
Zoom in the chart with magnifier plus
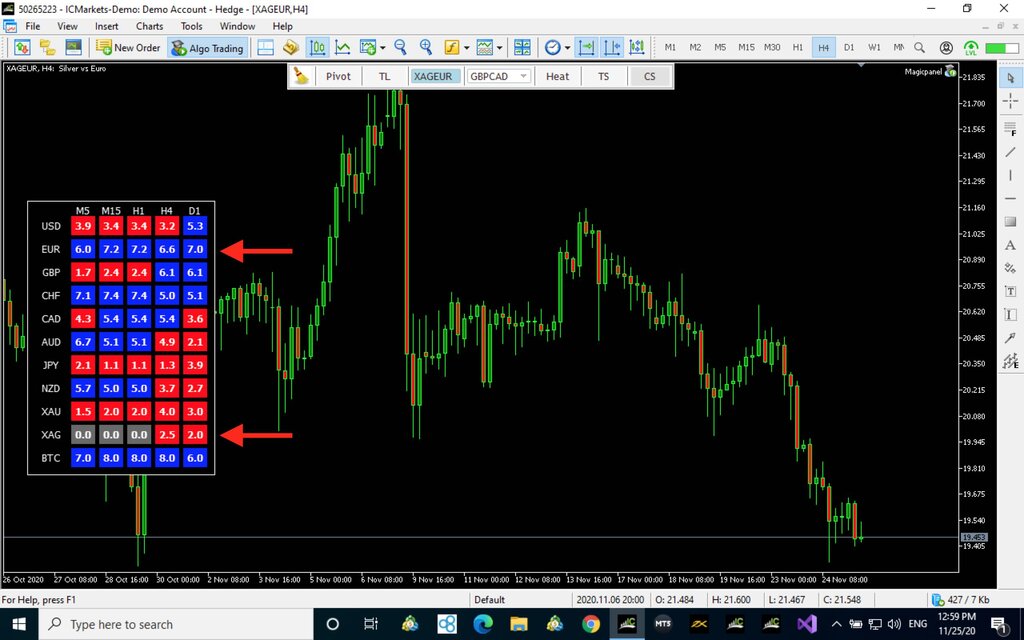[x=426, y=48]
